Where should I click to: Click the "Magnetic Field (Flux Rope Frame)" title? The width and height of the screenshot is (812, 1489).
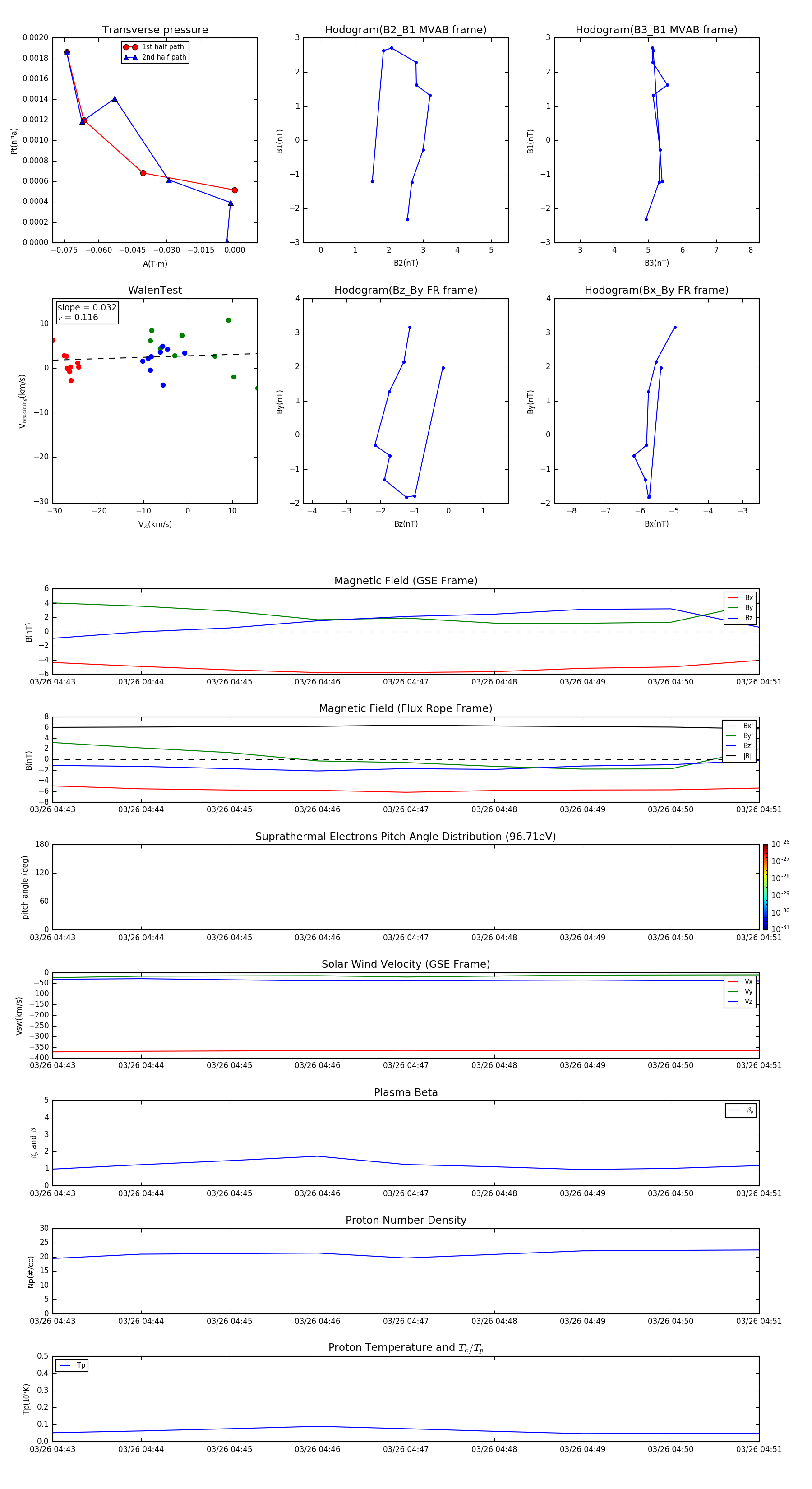click(x=406, y=709)
